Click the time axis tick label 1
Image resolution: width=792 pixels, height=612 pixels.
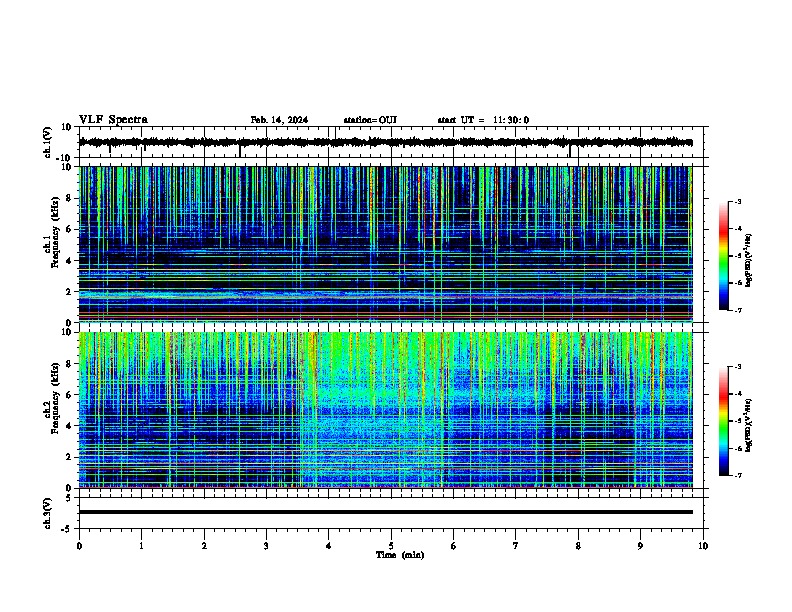point(141,546)
